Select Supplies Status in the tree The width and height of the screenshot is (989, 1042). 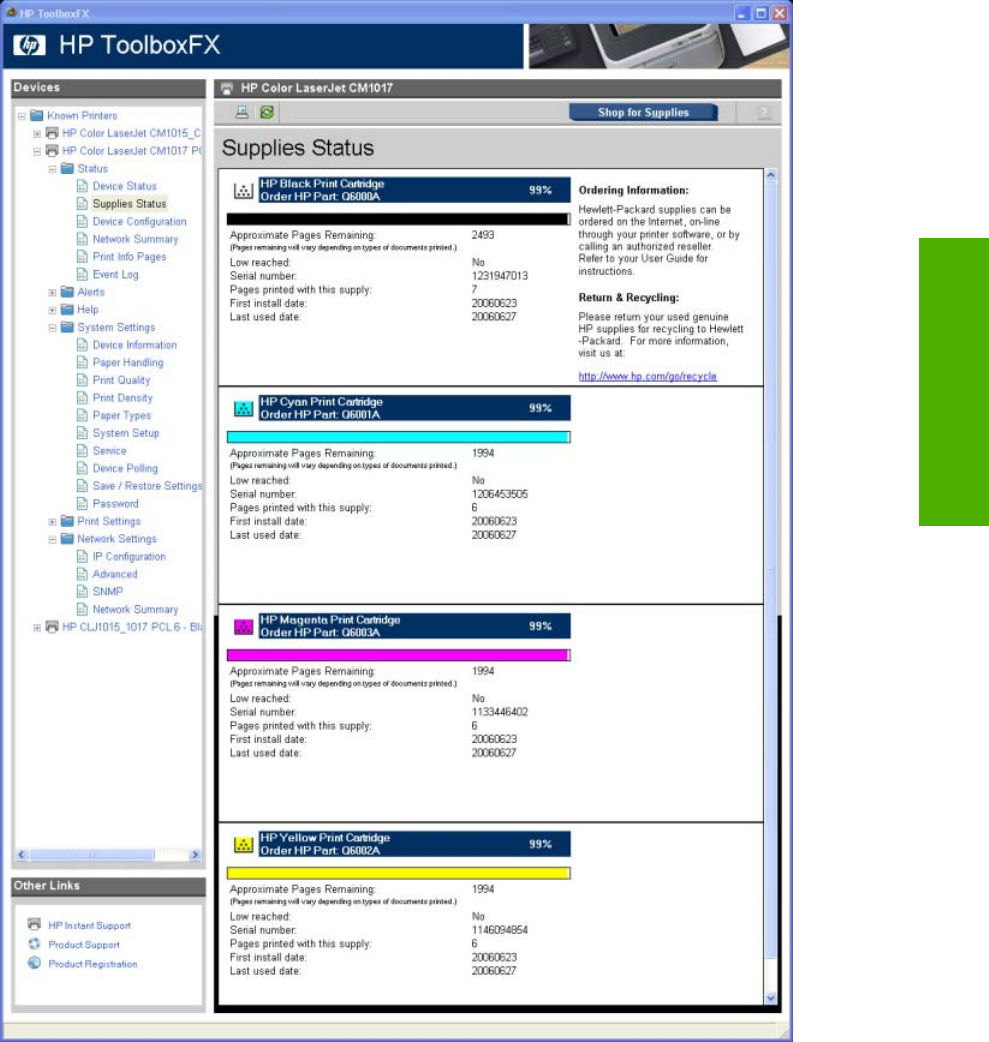129,204
